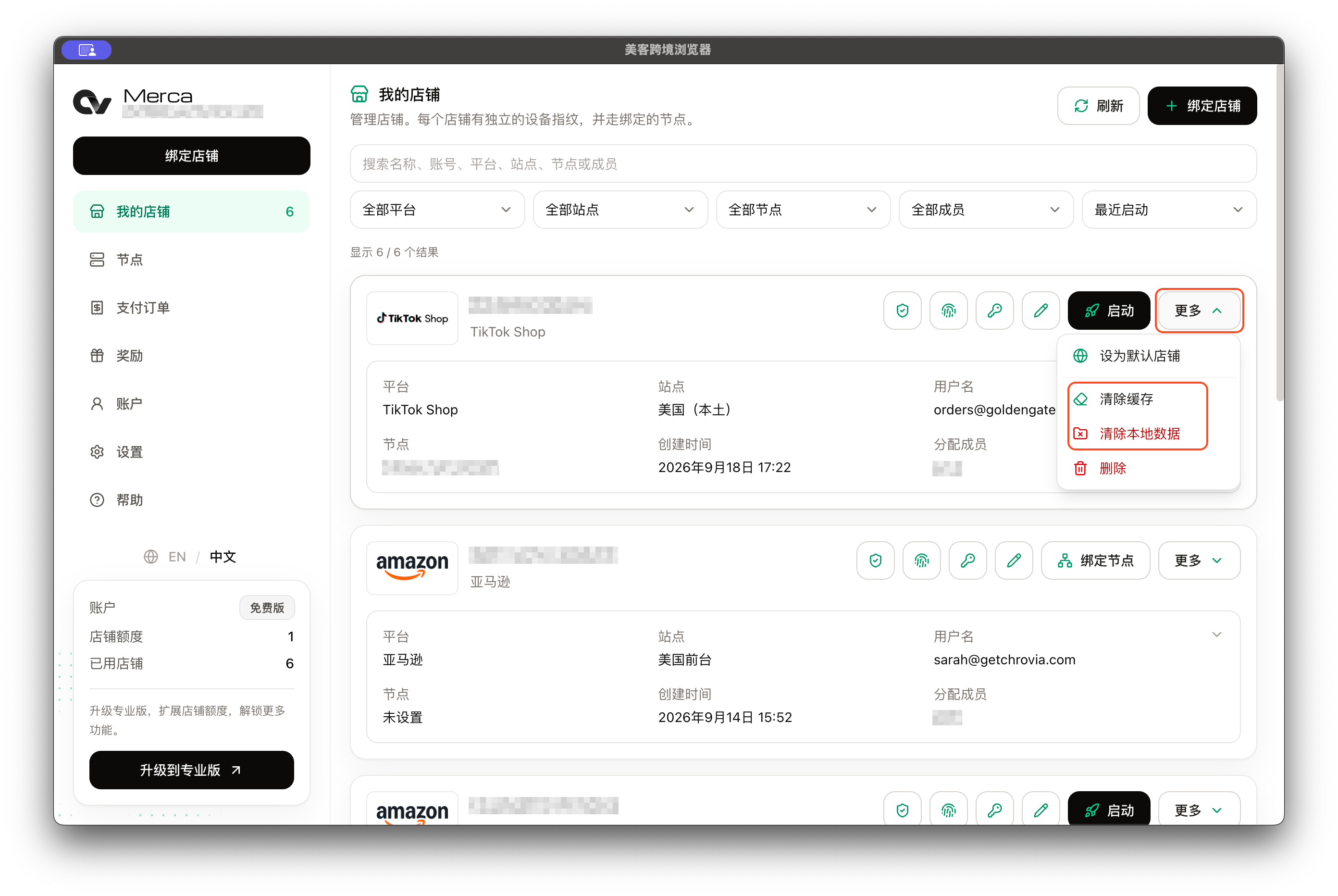Collapse the 更多 menu on TikTok Shop card
Image resolution: width=1338 pixels, height=896 pixels.
point(1199,311)
